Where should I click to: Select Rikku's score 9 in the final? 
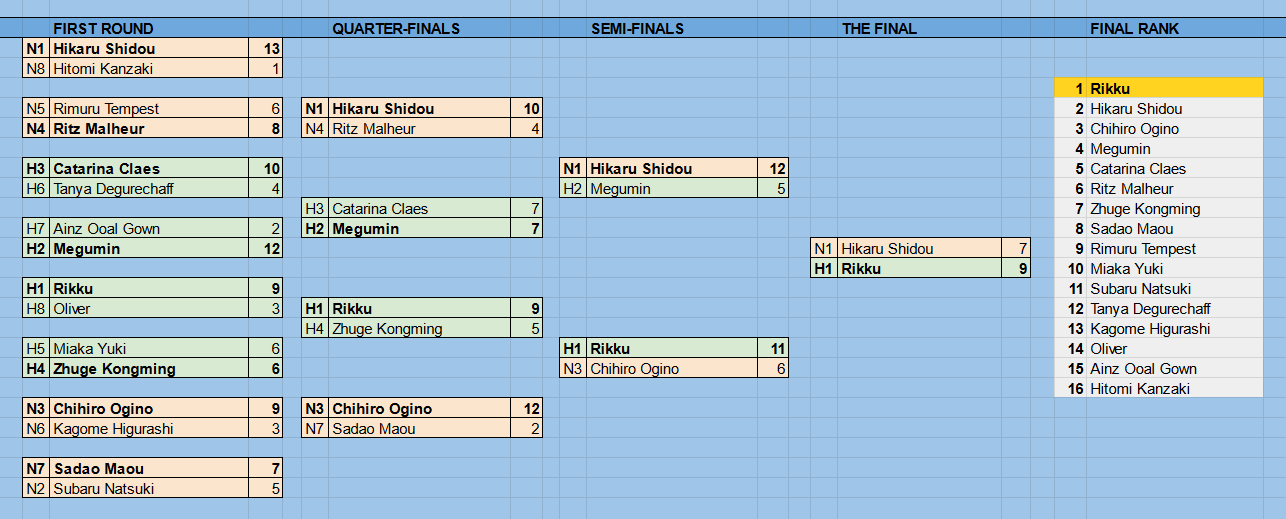pyautogui.click(x=1016, y=268)
